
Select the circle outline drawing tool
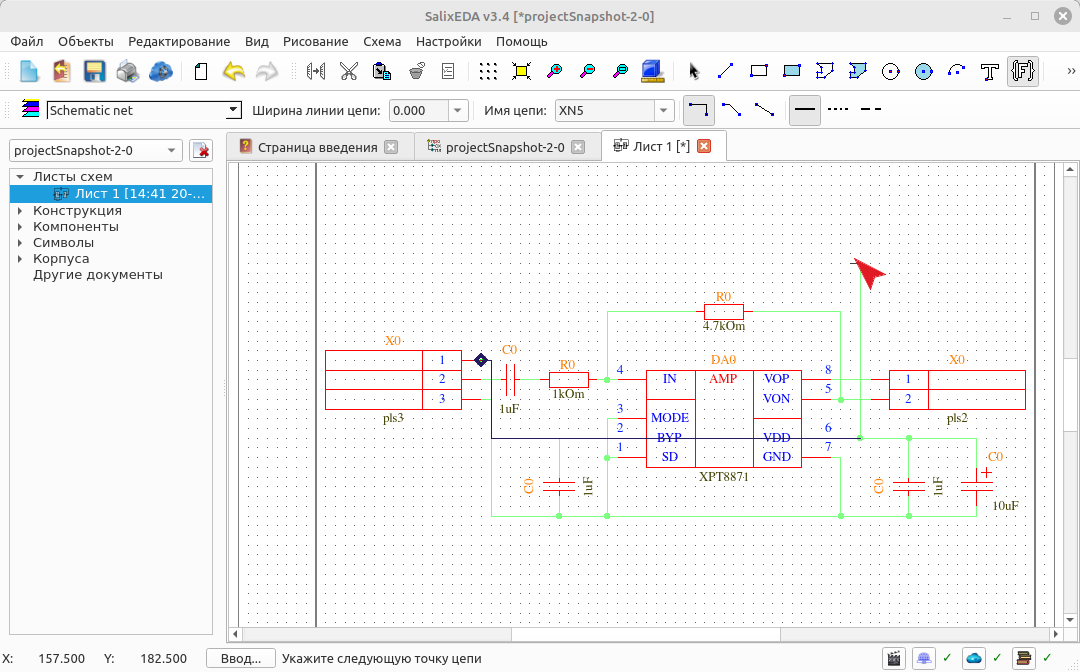891,71
